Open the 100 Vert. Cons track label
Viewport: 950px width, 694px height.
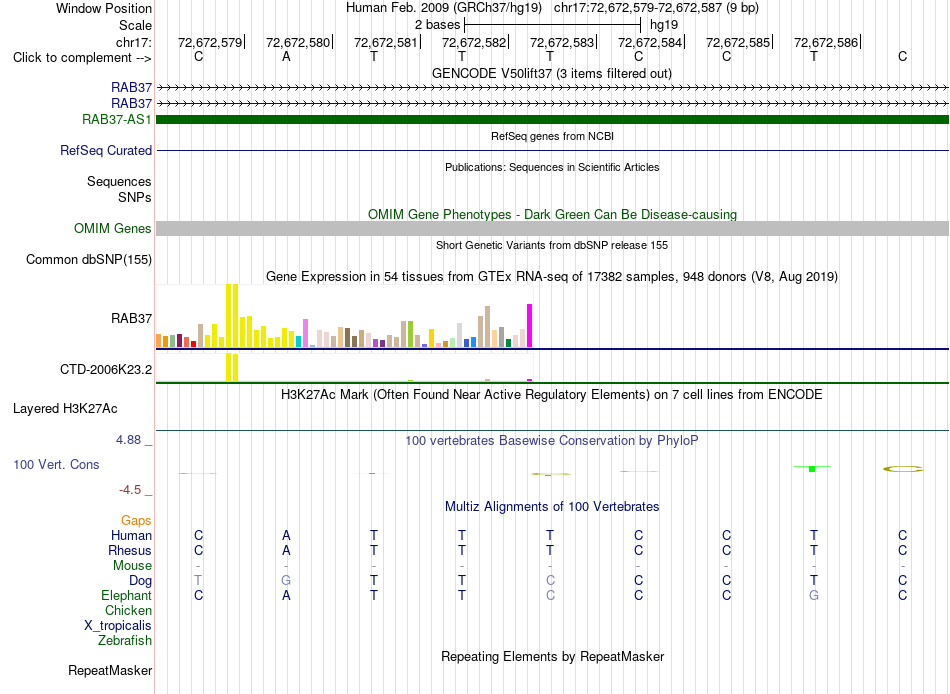[56, 464]
